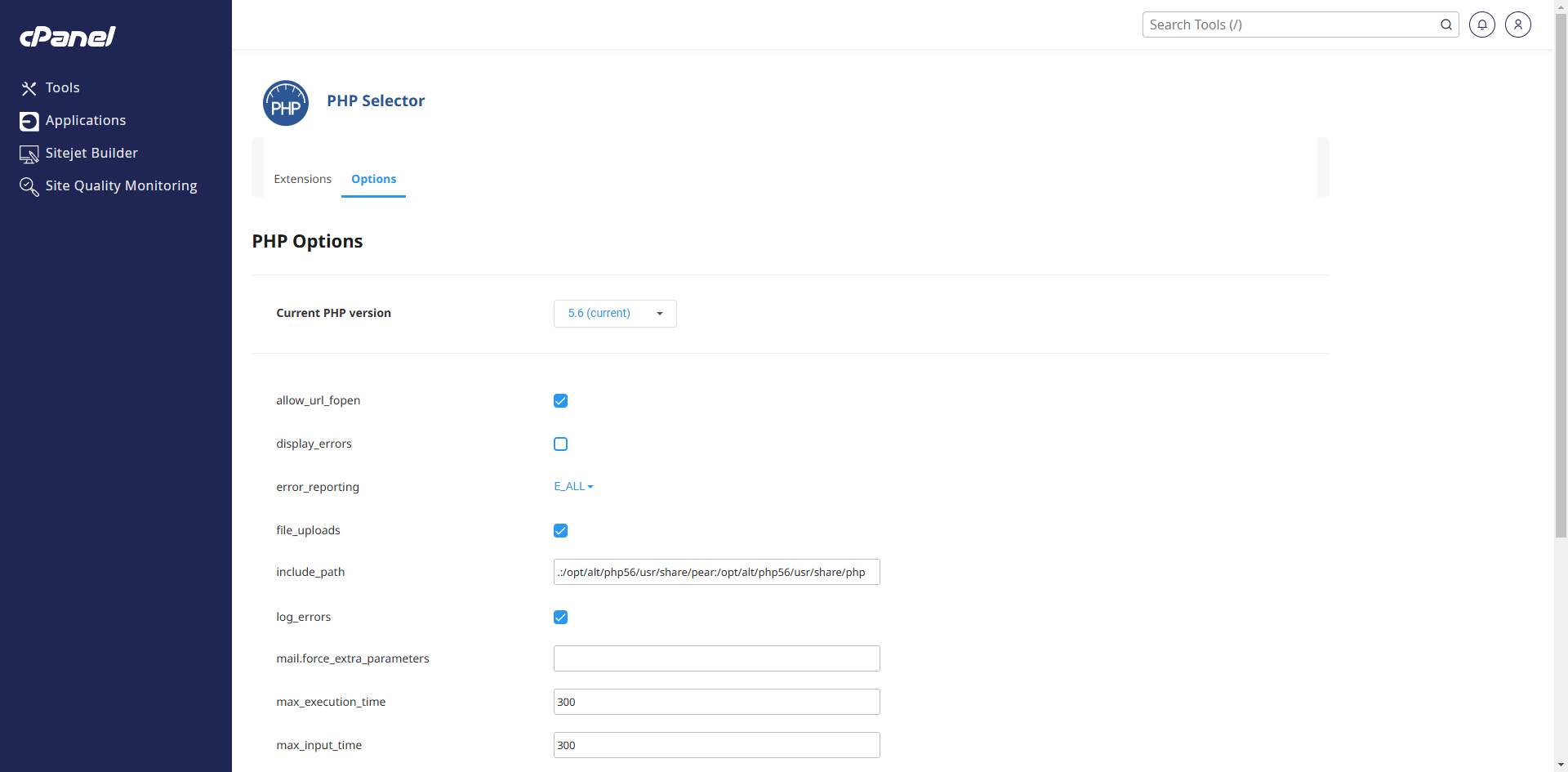Open Site Quality Monitoring in sidebar
Image resolution: width=1568 pixels, height=772 pixels.
[121, 185]
